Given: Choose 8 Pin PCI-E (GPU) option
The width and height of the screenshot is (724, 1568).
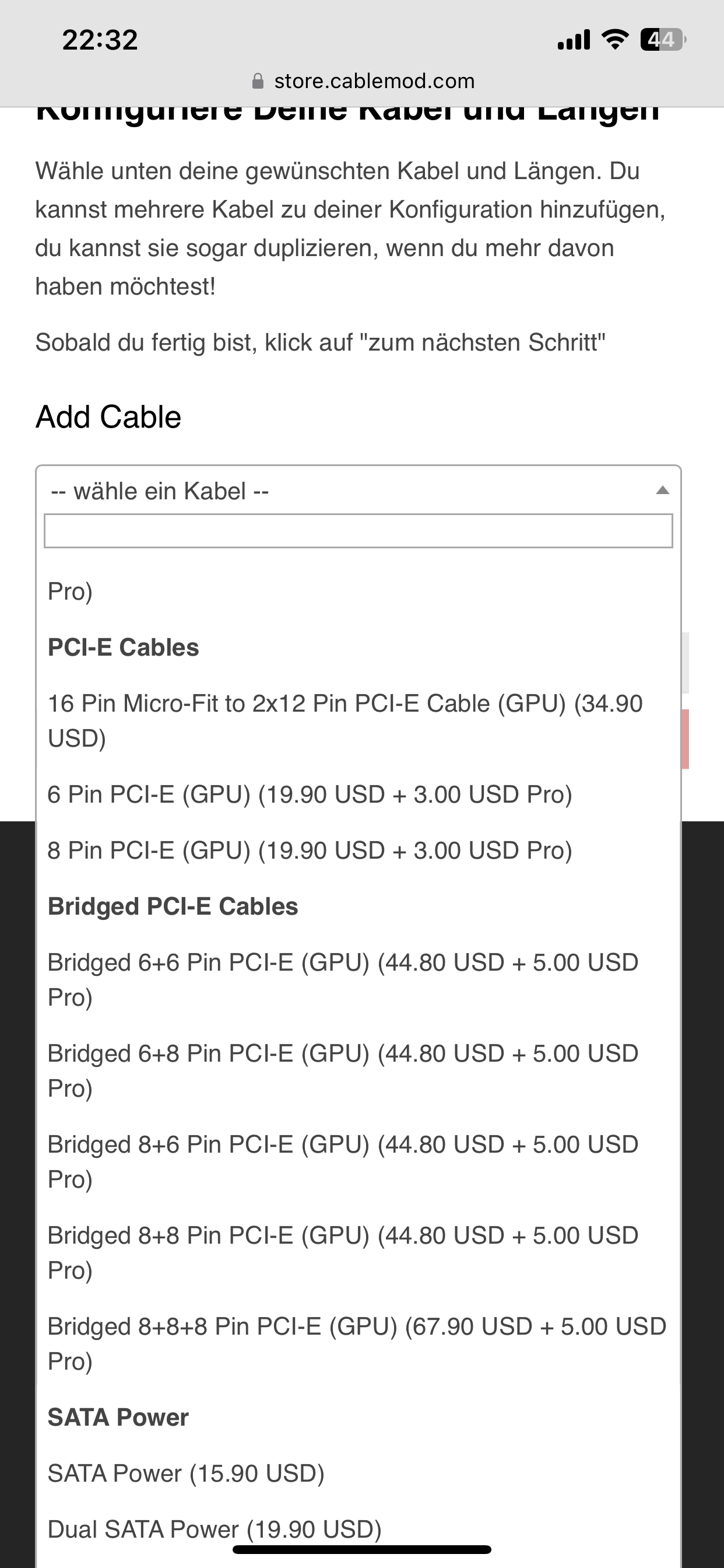Looking at the screenshot, I should [x=310, y=850].
